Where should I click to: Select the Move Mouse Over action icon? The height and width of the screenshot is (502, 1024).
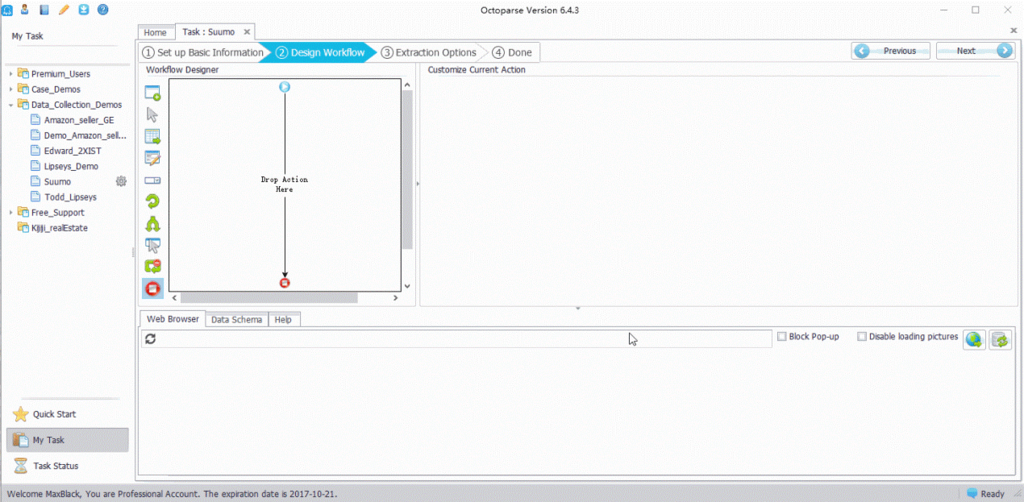pos(153,245)
